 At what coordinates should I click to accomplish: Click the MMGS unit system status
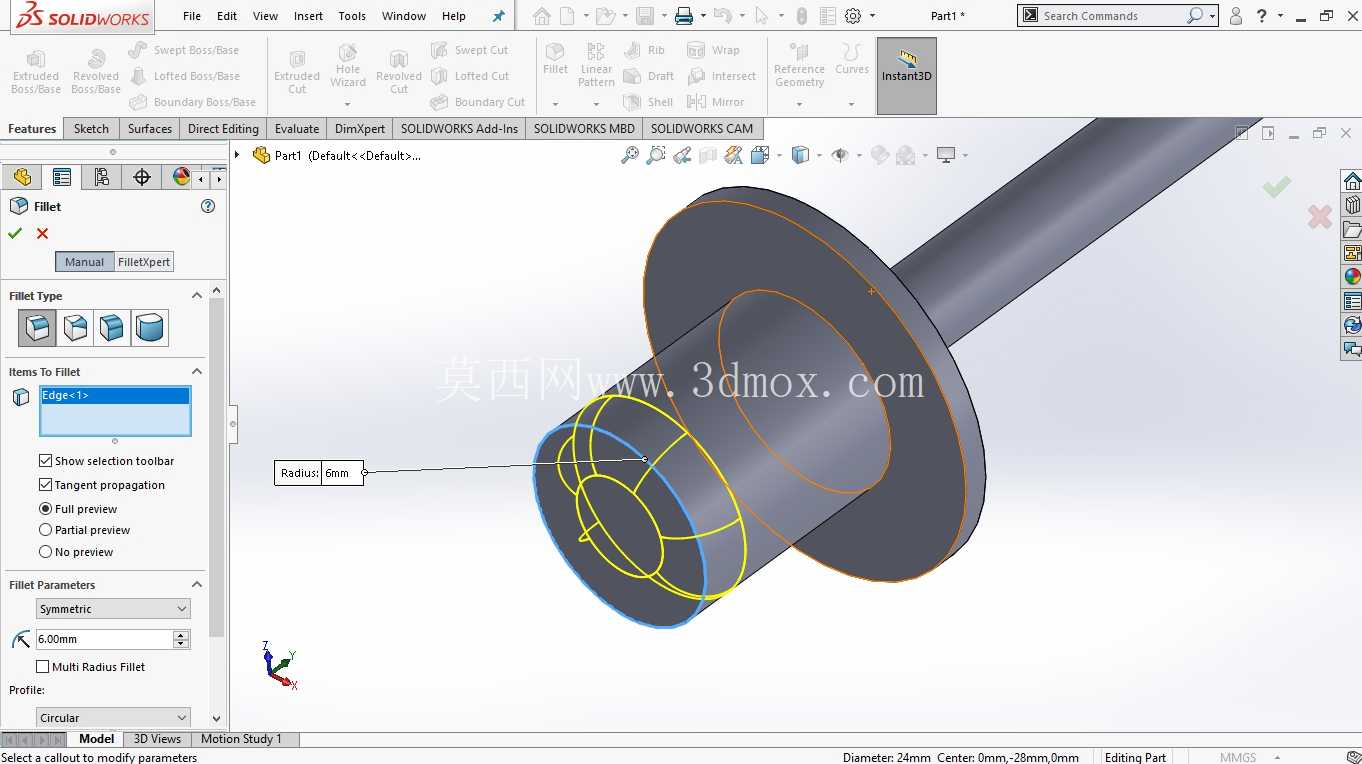pos(1238,757)
